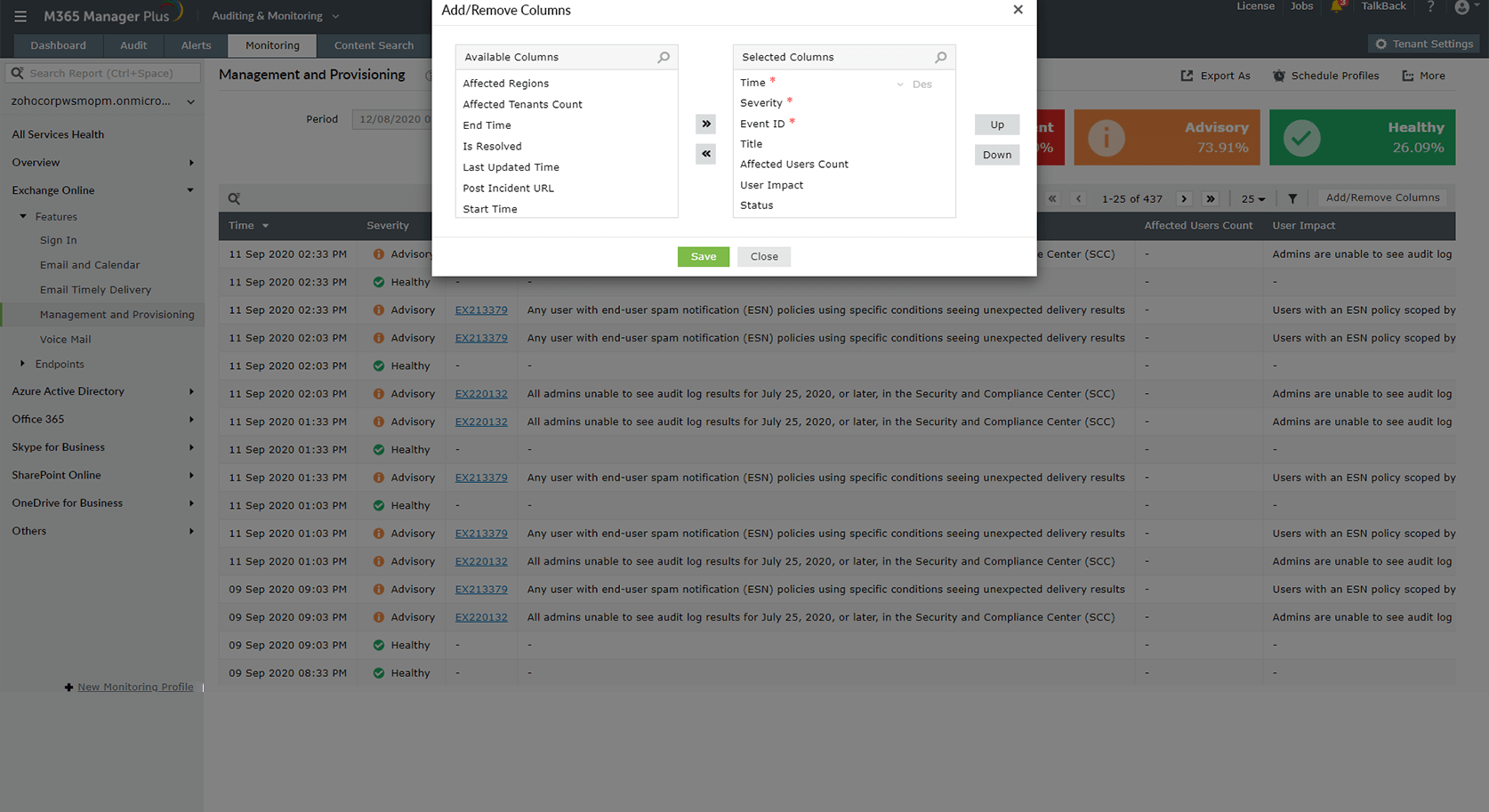Open All Services Health in sidebar

(58, 134)
